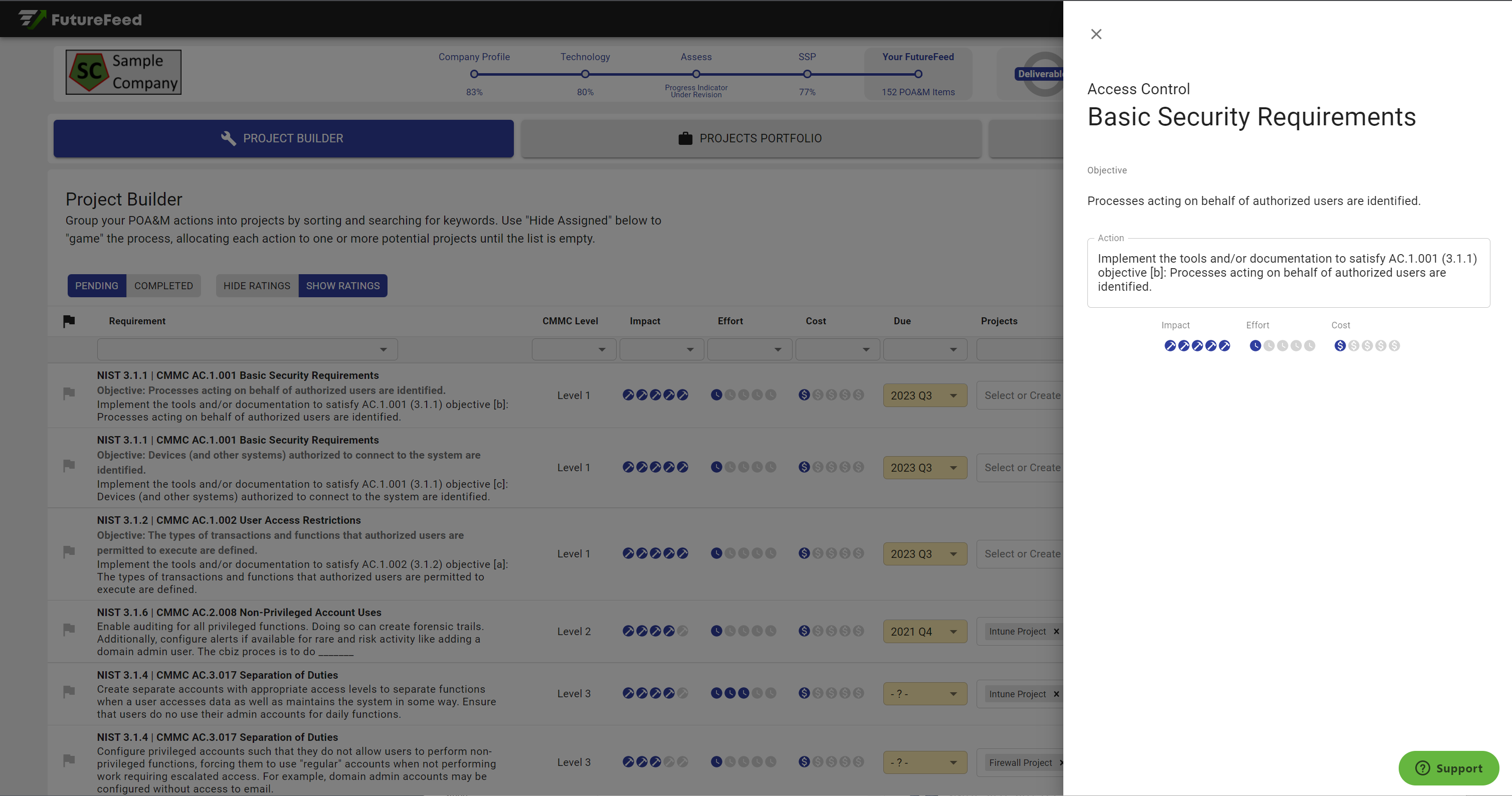Set panel Impact rating to five
1512x796 pixels.
(x=1224, y=346)
